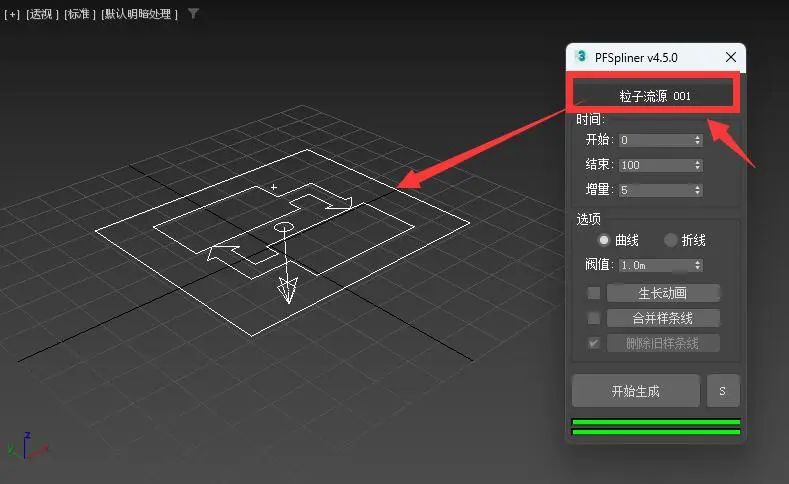Screen dimensions: 789x484
Task: Click the 粒子流源 001 pick button
Action: tap(655, 95)
